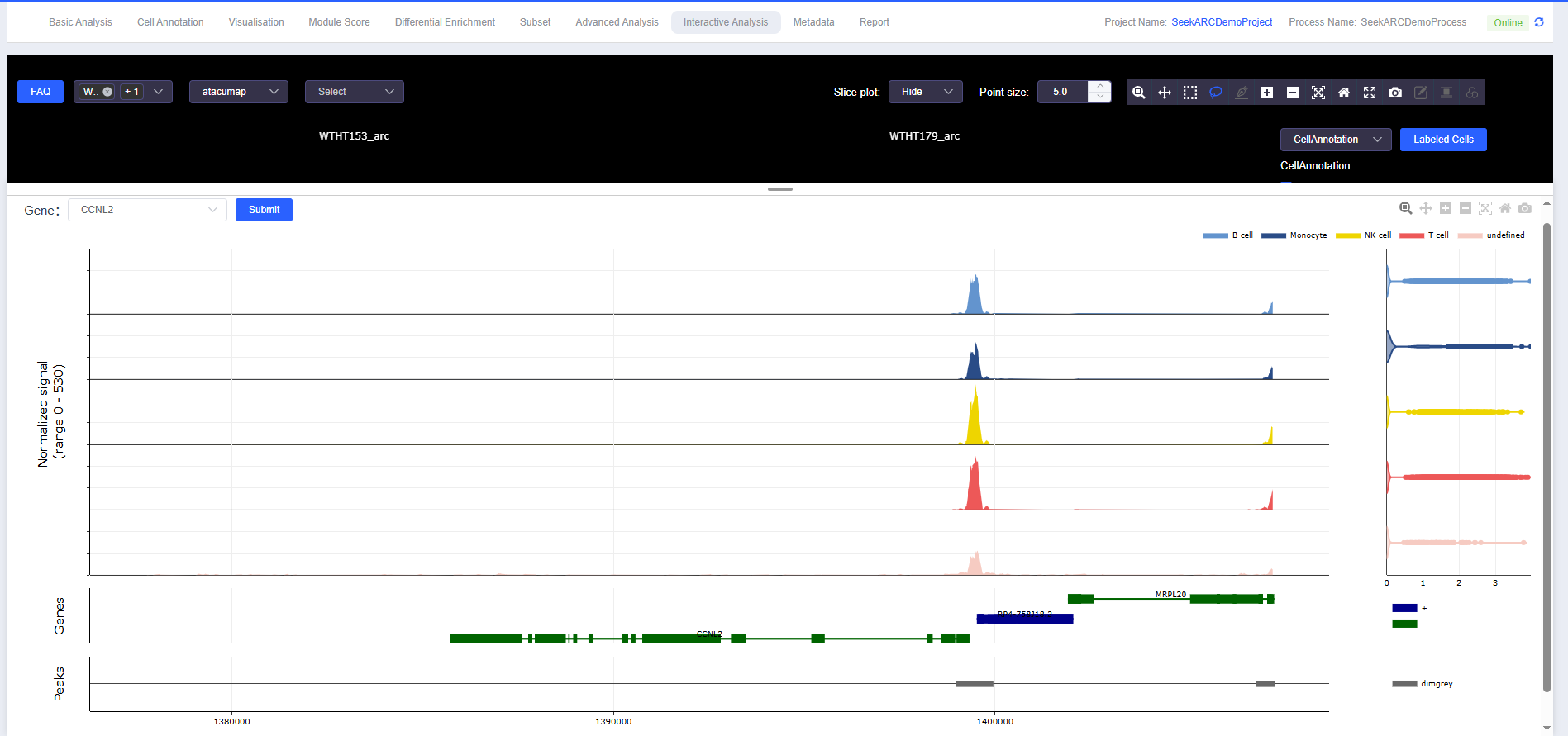Download plot with the camera icon in the dark toolbar
Viewport: 1568px width, 736px height.
(1394, 93)
